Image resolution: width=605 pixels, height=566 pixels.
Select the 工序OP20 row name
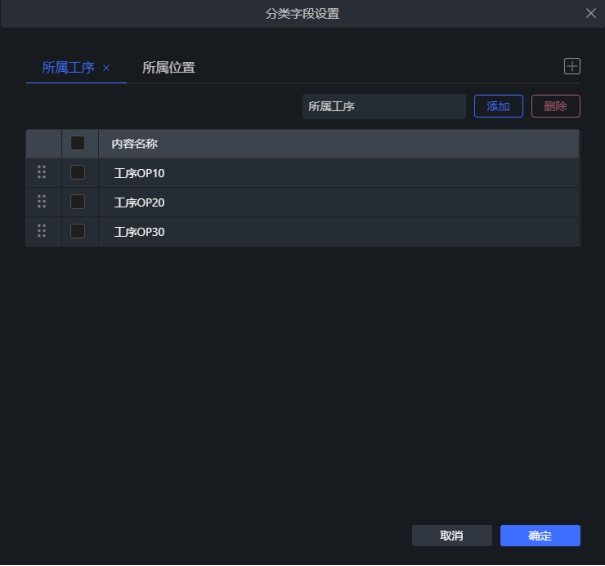(139, 203)
